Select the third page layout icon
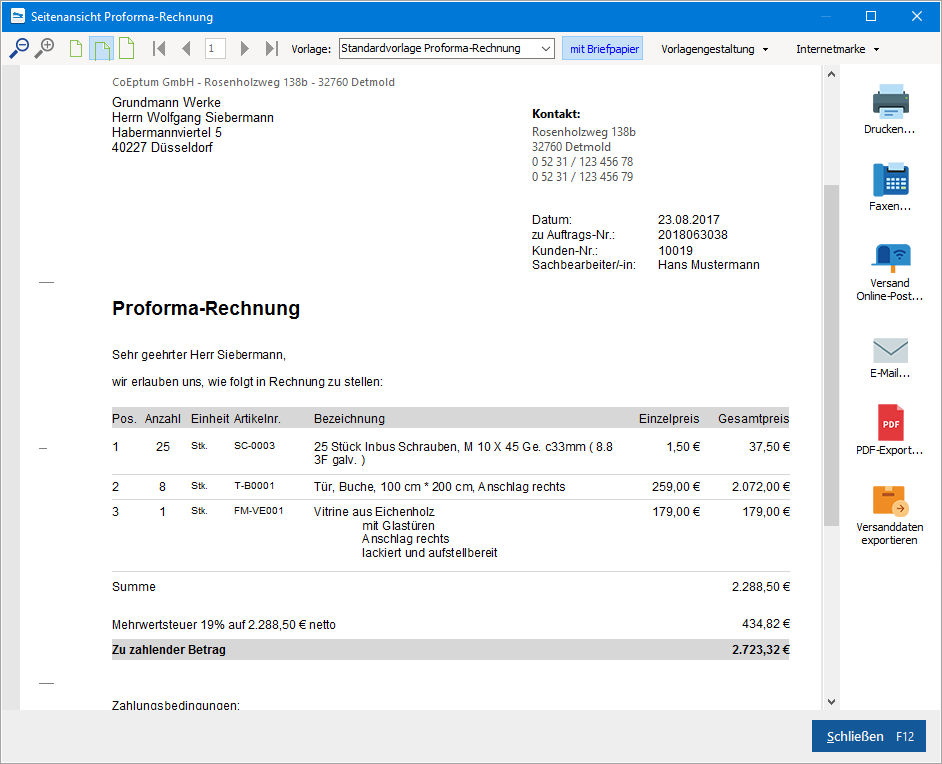Viewport: 942px width, 764px height. 126,49
